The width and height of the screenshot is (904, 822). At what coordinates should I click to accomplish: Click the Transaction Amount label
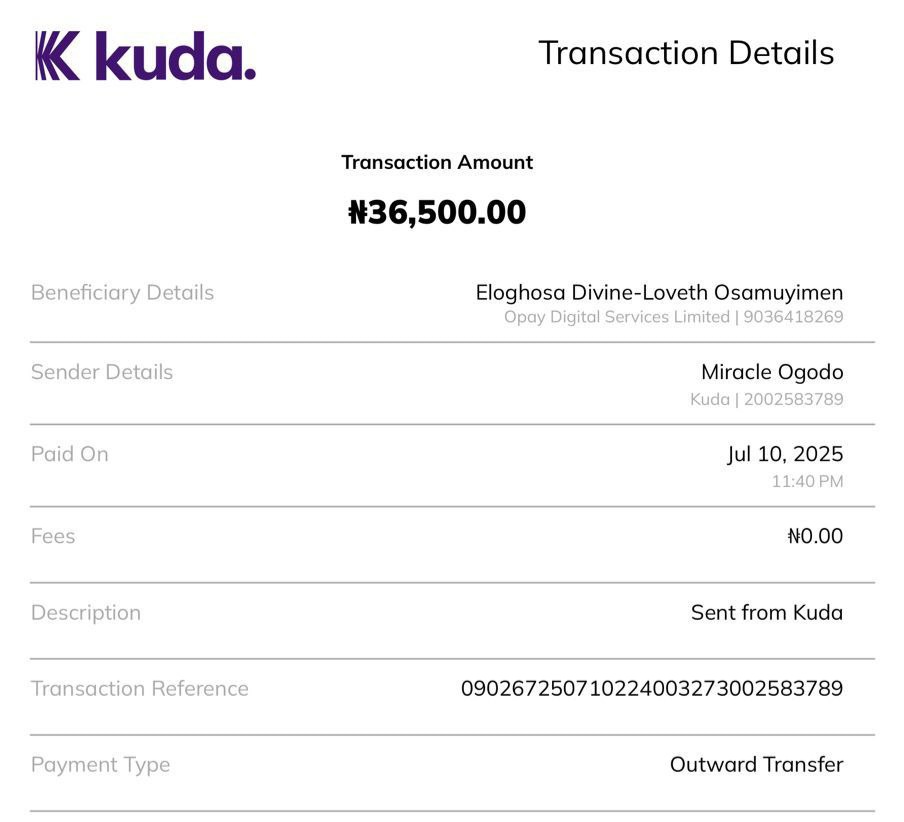437,162
